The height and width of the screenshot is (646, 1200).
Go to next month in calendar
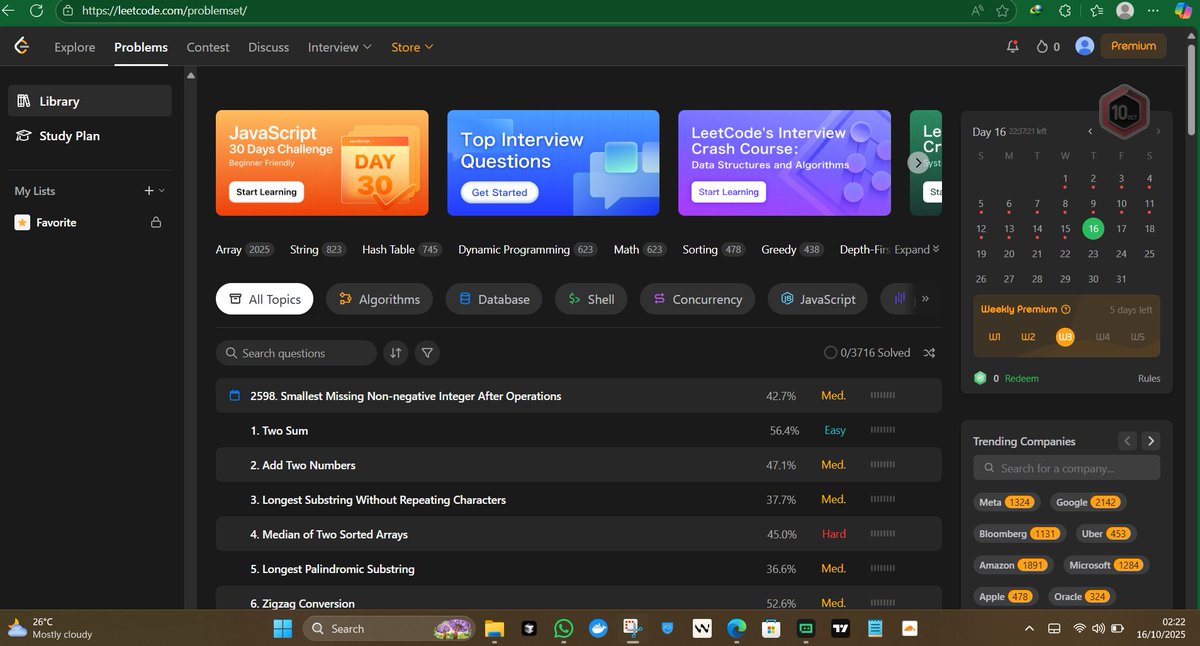coord(1158,132)
